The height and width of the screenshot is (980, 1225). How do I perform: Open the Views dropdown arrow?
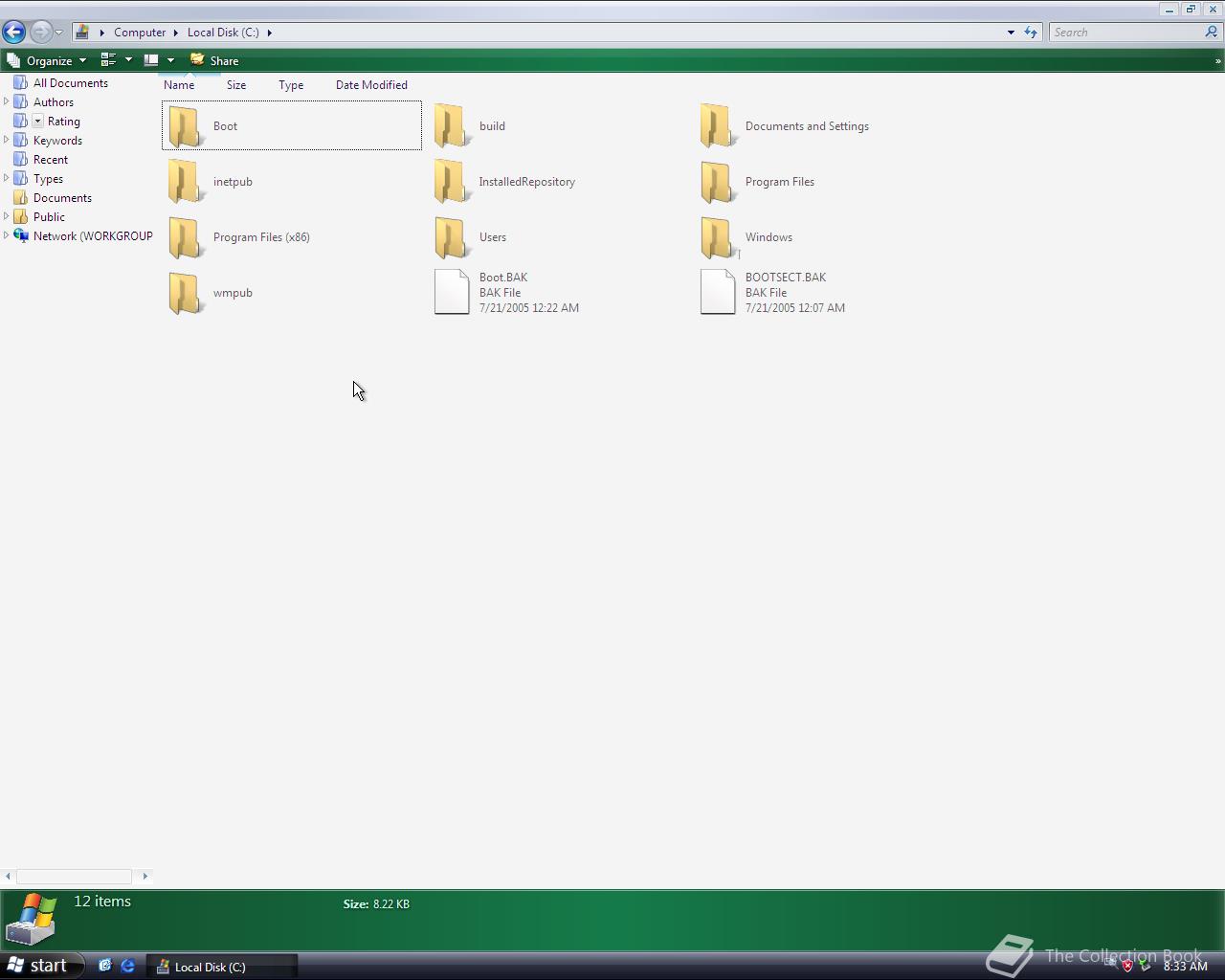(x=128, y=60)
